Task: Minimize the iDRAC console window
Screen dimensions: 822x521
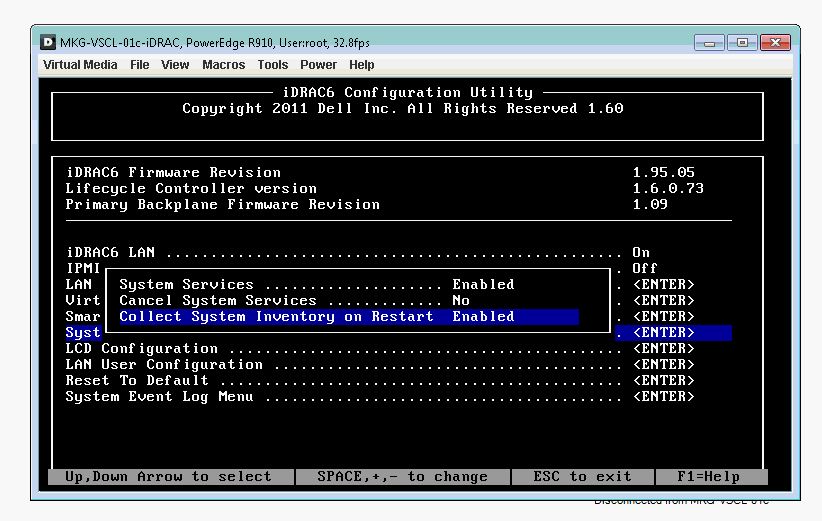Action: [709, 42]
